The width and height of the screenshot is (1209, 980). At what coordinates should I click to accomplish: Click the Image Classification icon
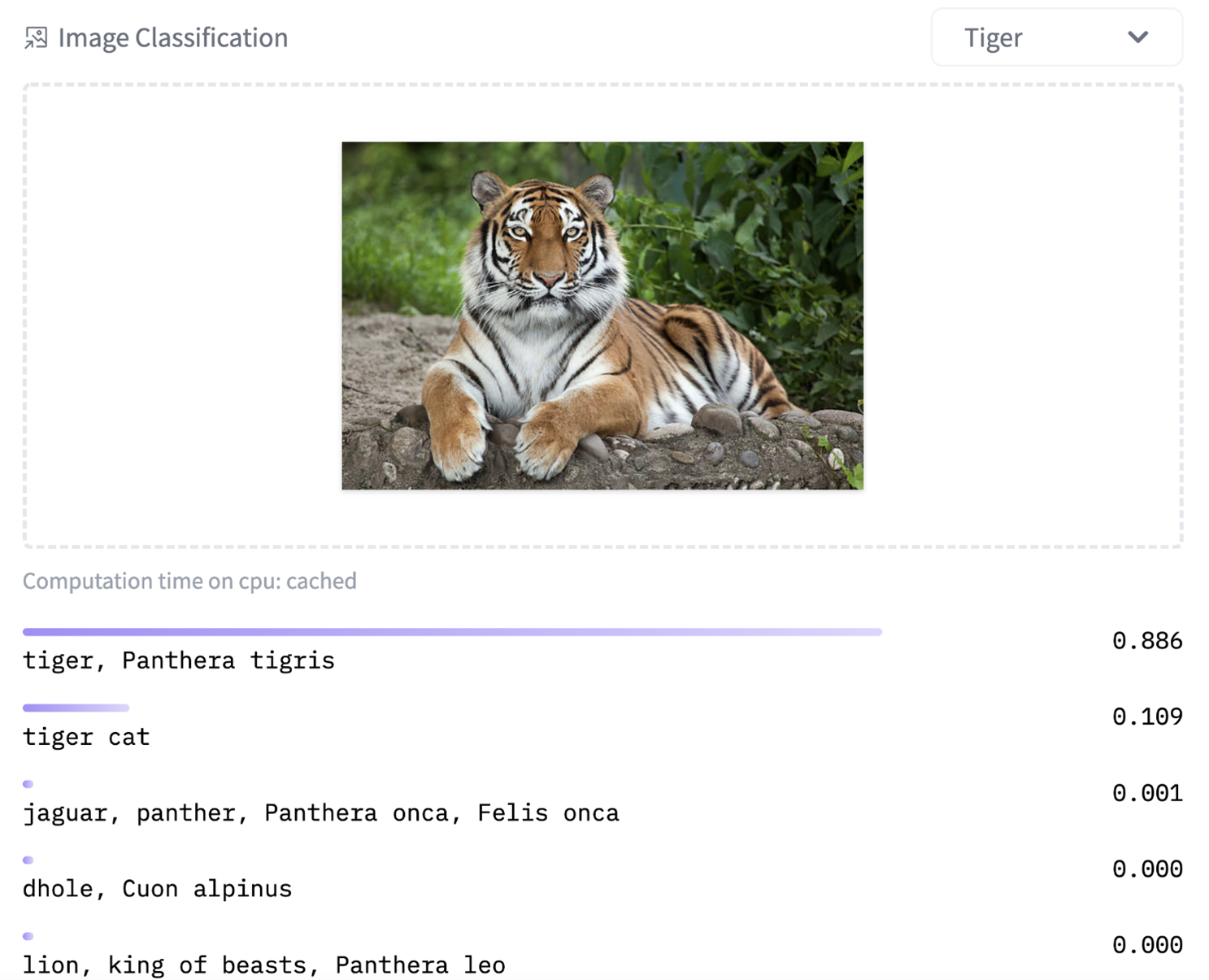click(x=36, y=37)
